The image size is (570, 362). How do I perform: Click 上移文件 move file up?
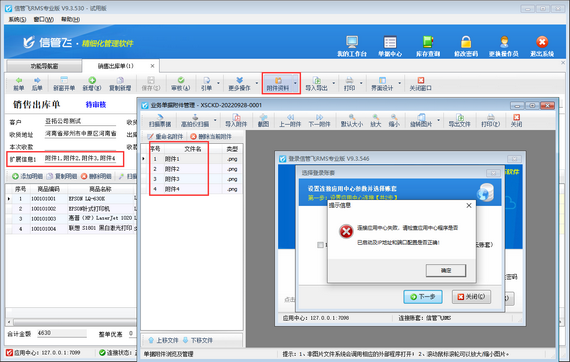[163, 340]
